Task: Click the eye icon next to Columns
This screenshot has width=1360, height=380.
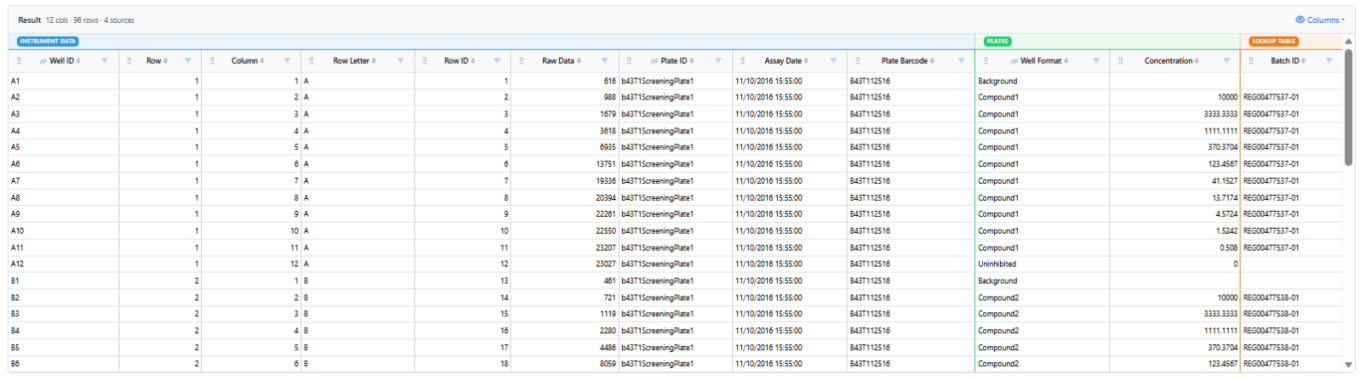Action: [1300, 19]
